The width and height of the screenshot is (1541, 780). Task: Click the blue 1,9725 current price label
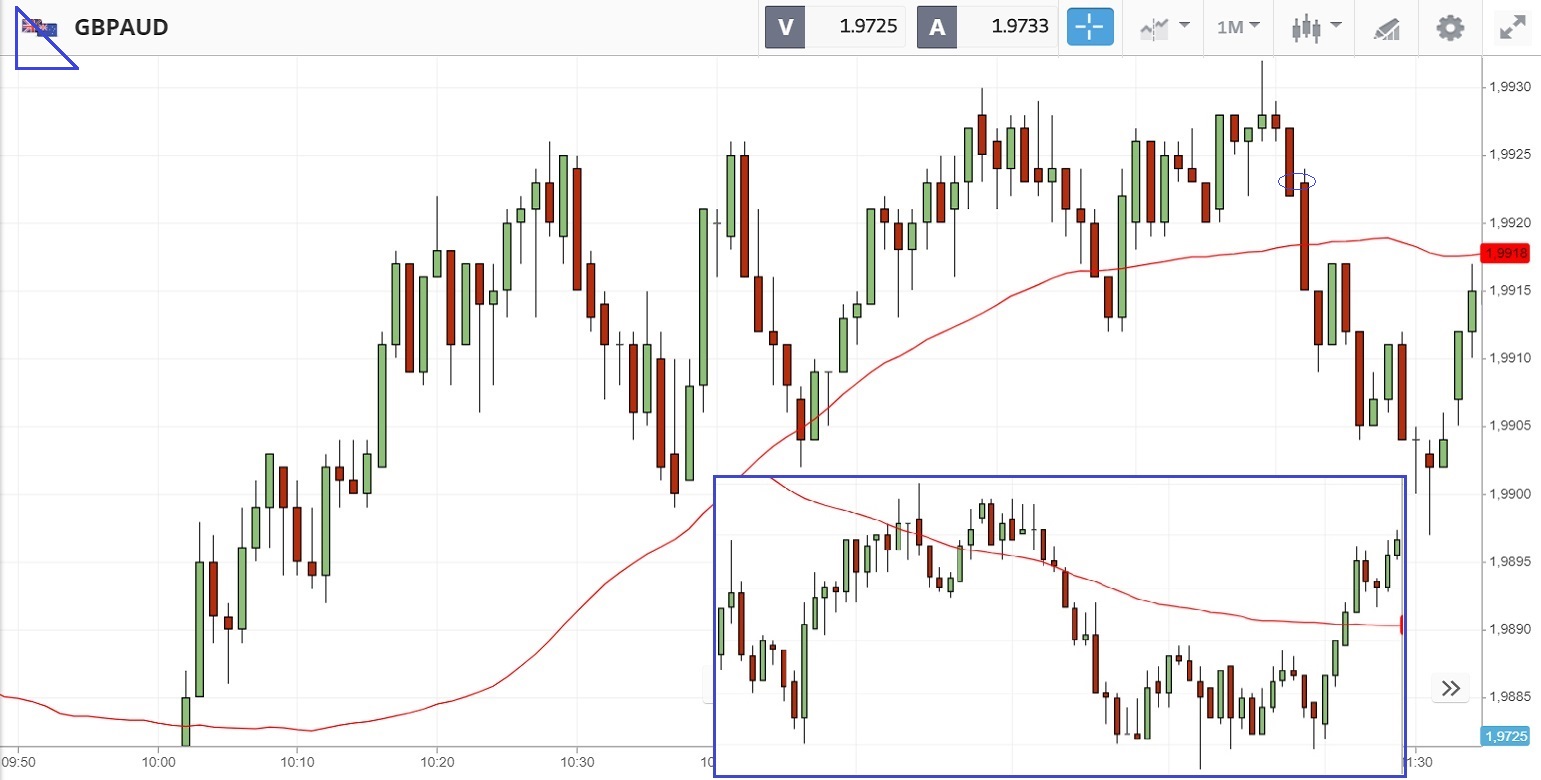(x=1506, y=736)
